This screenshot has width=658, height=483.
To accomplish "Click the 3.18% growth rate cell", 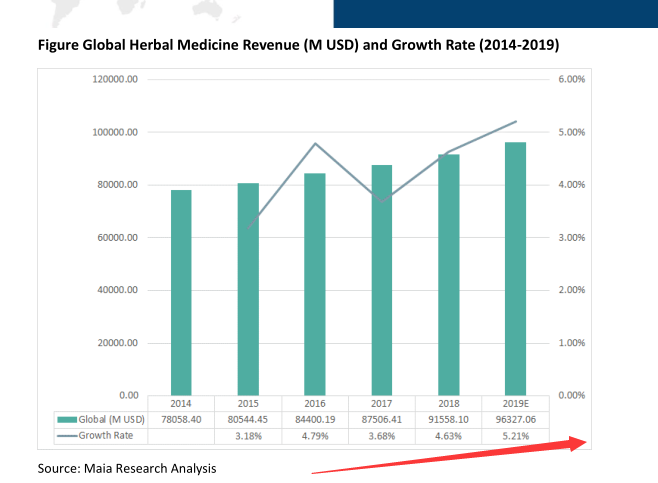I will (x=248, y=436).
